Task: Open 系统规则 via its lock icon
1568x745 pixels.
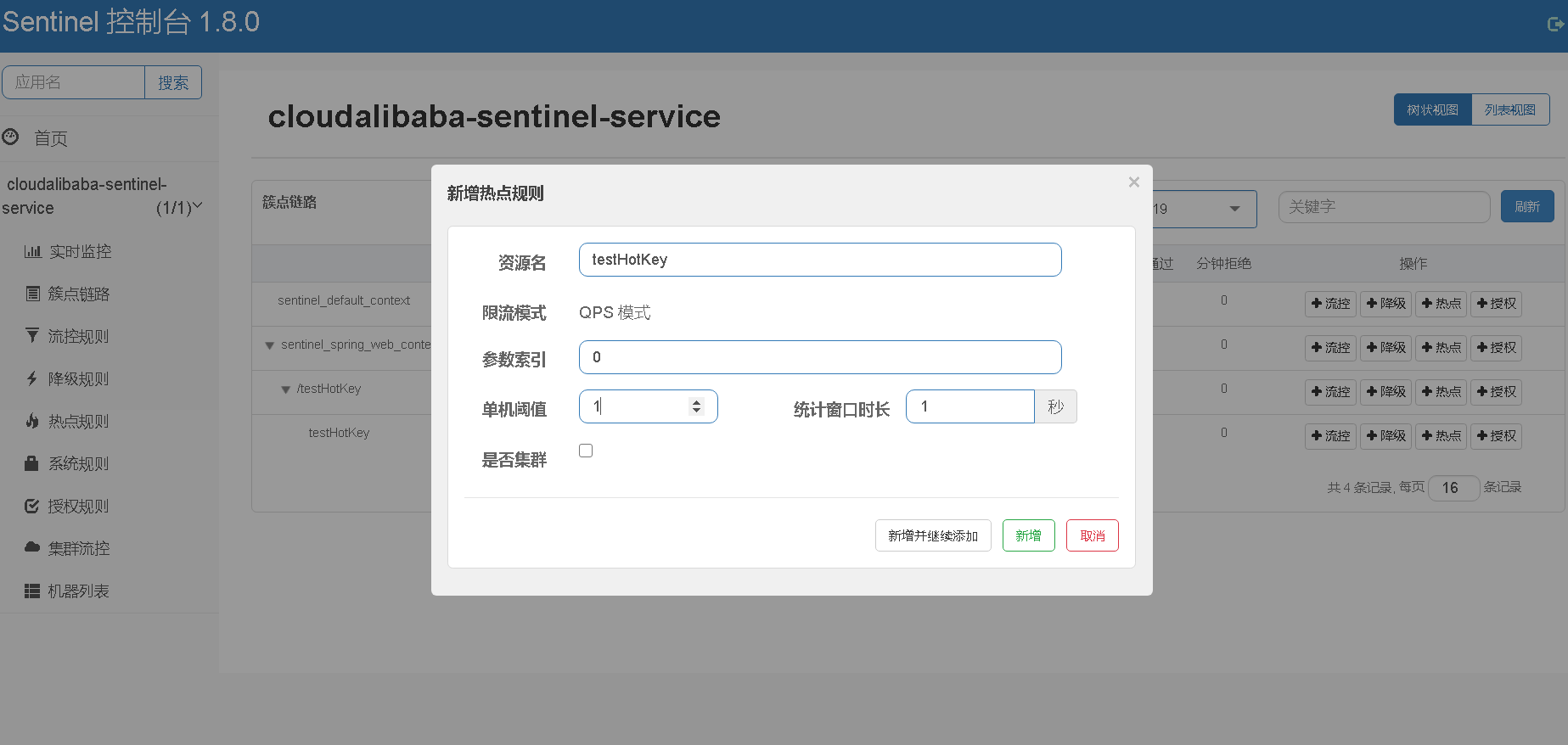Action: pyautogui.click(x=31, y=463)
